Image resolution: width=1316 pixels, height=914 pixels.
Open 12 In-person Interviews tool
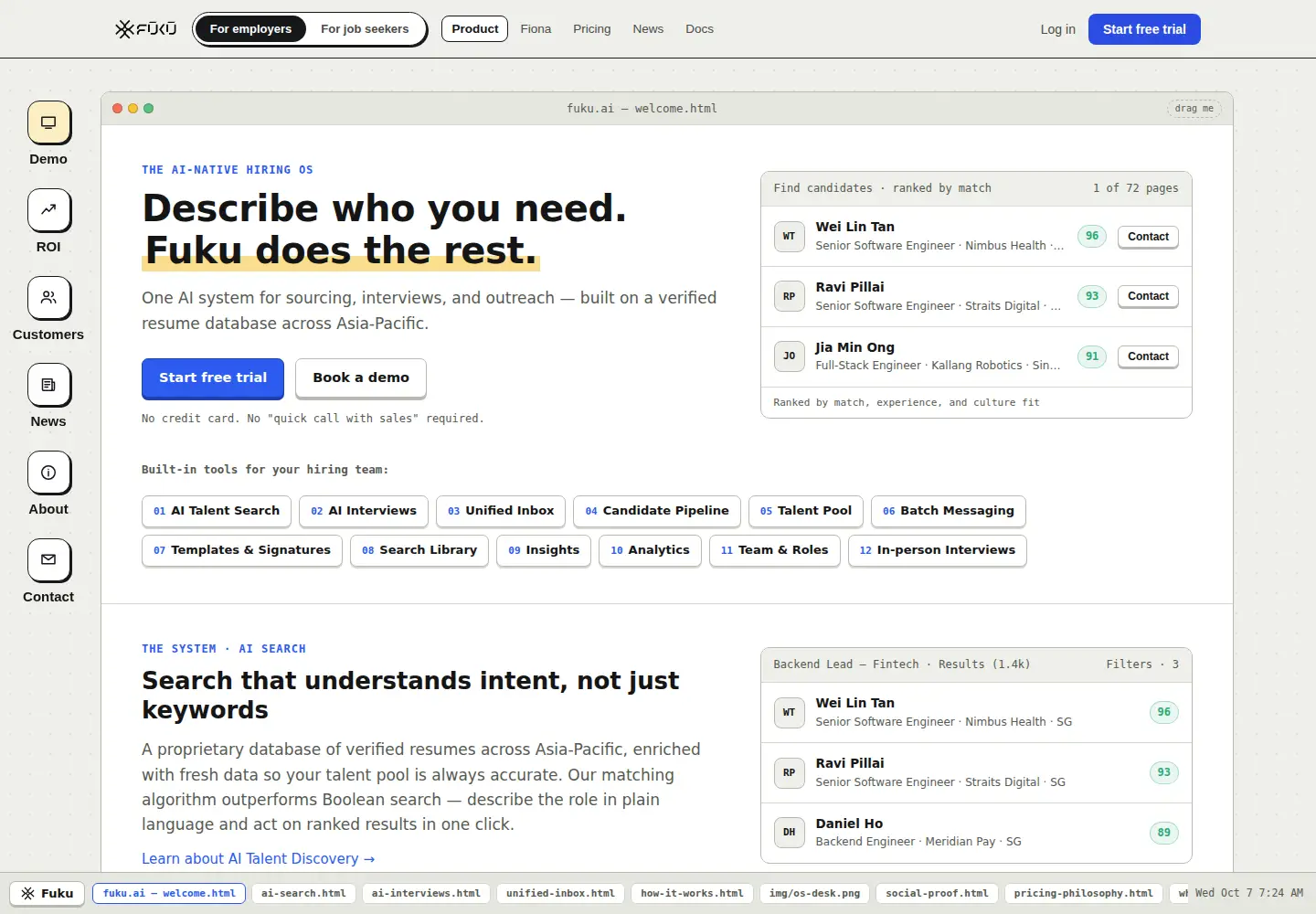[x=938, y=550]
